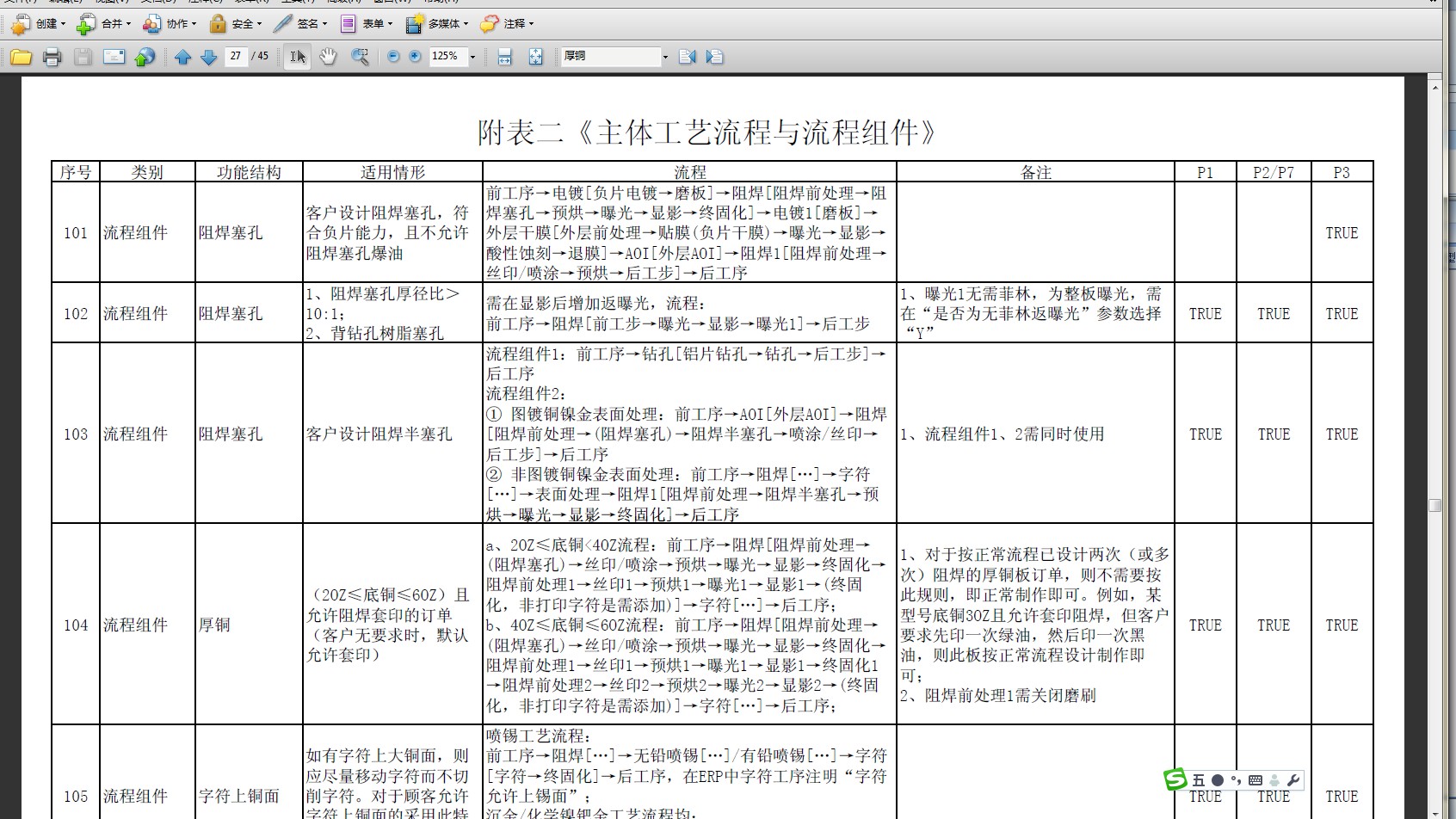Click the IME user account icon
Image resolution: width=1456 pixels, height=819 pixels.
[x=1274, y=780]
